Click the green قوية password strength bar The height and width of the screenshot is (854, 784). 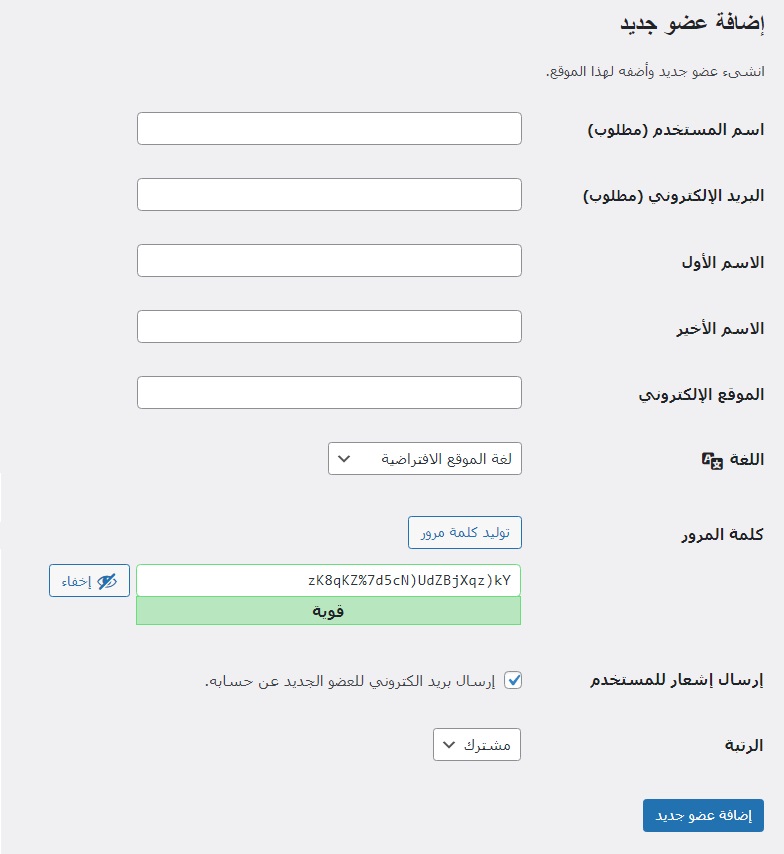329,611
